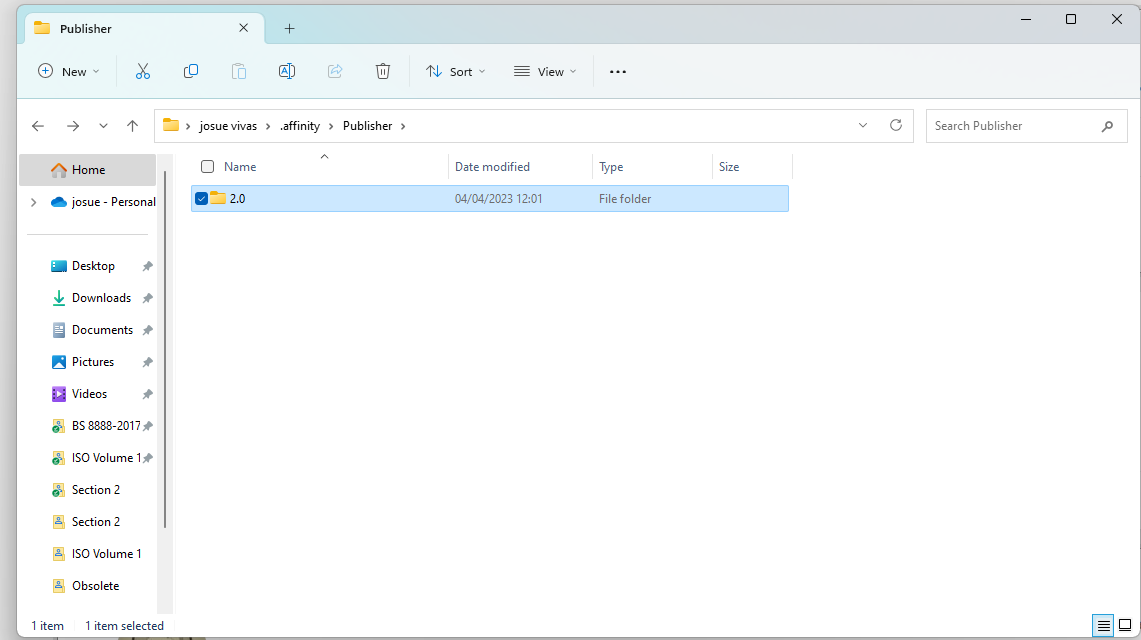Viewport: 1141px width, 640px height.
Task: Uncheck the 2.0 folder checkbox
Action: [202, 199]
